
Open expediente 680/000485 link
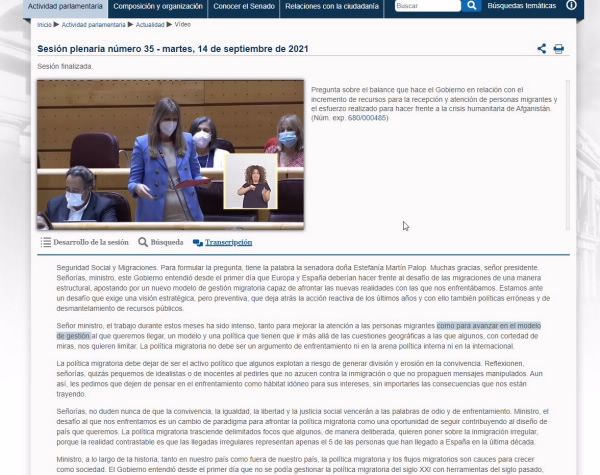(367, 118)
